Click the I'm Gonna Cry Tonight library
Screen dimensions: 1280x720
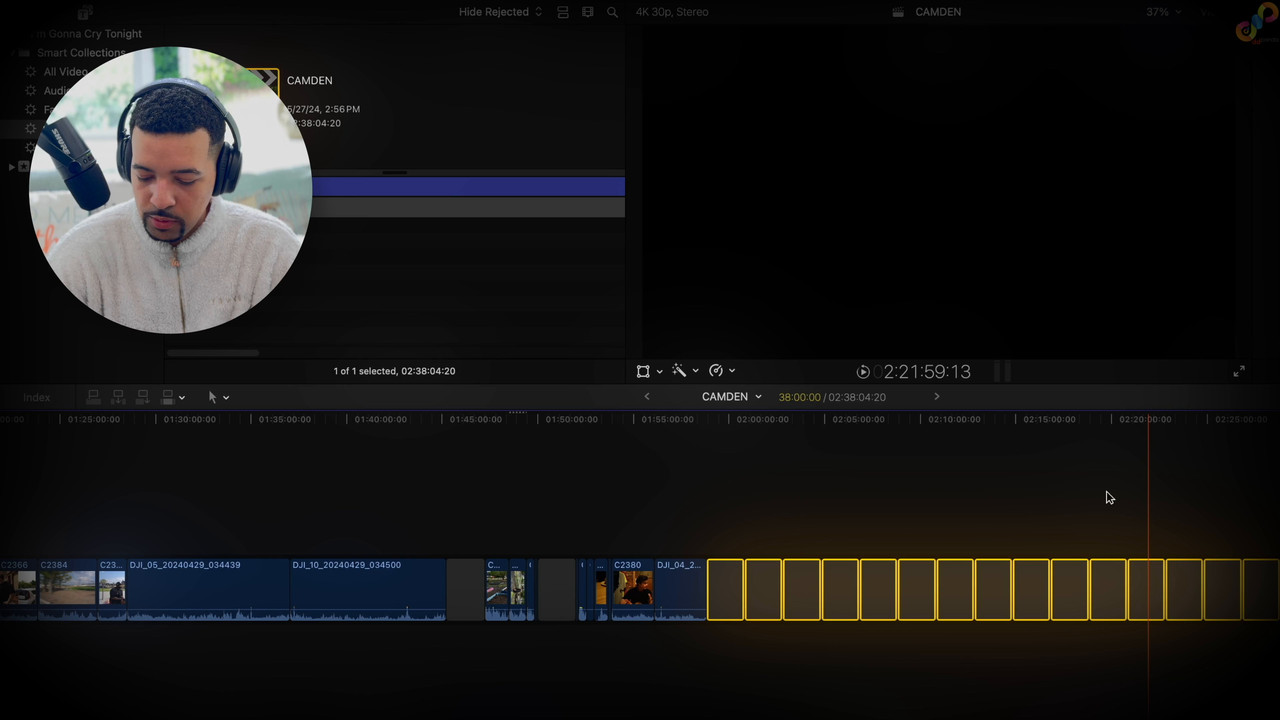pyautogui.click(x=85, y=33)
